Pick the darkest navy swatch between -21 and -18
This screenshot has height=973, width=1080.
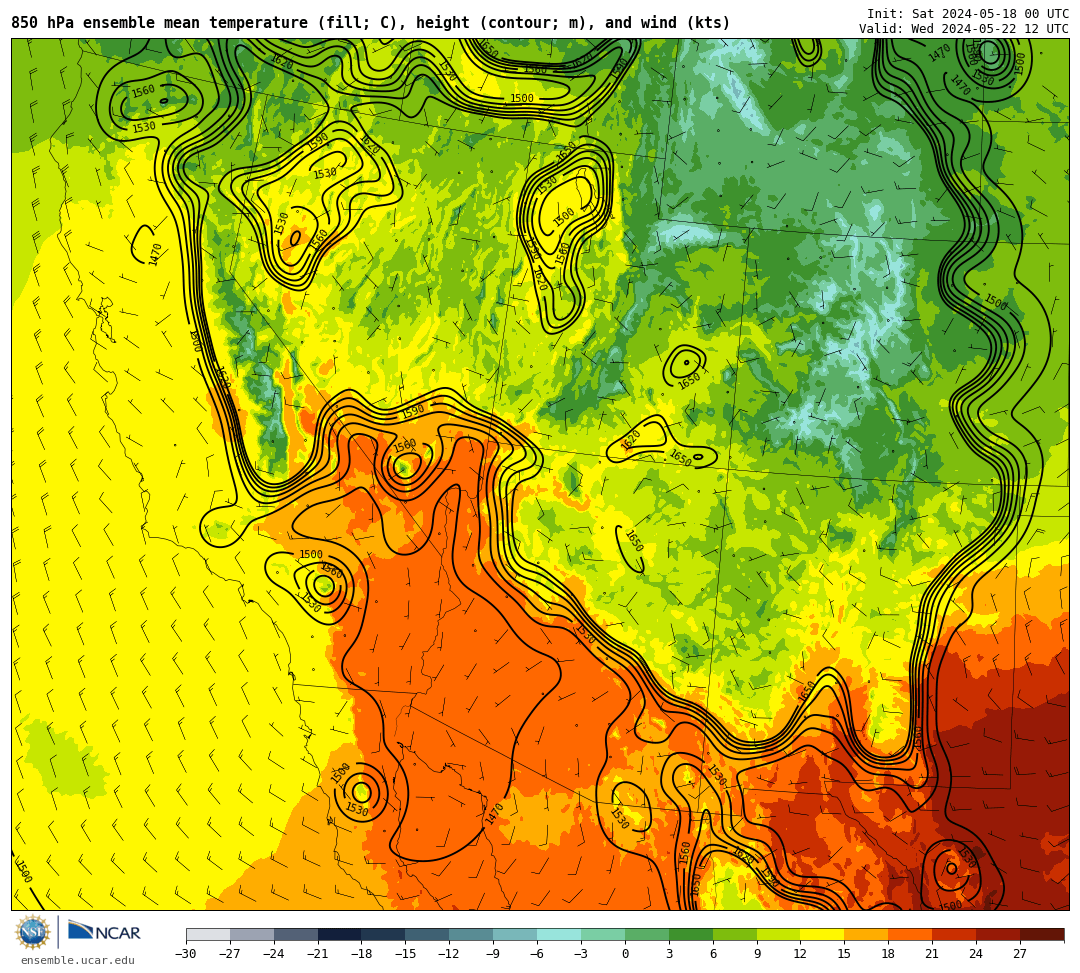(340, 934)
